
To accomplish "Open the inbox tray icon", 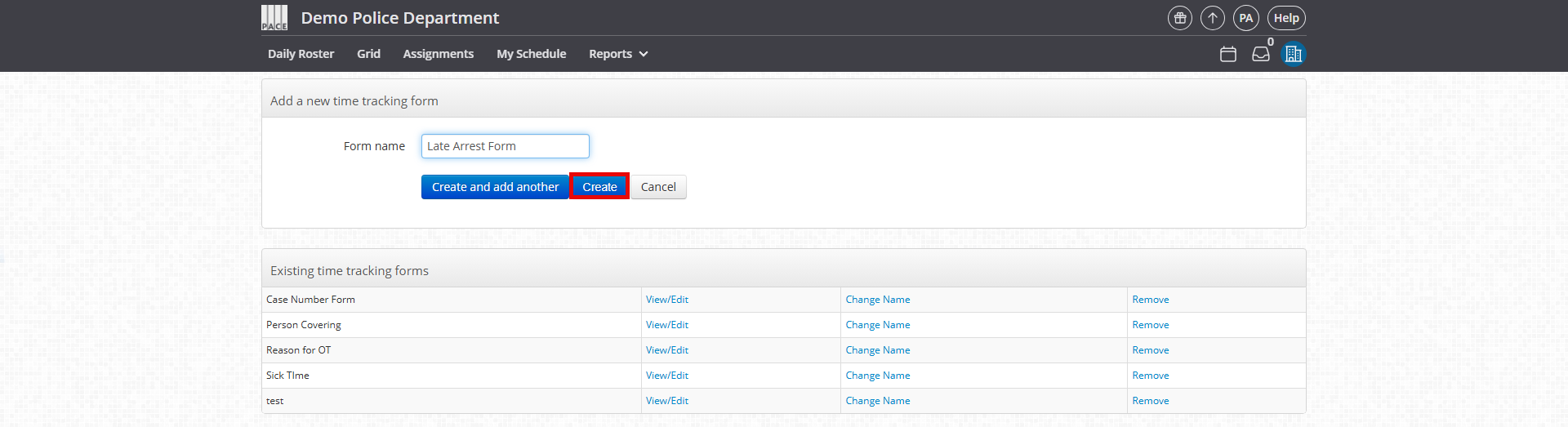I will point(1261,54).
